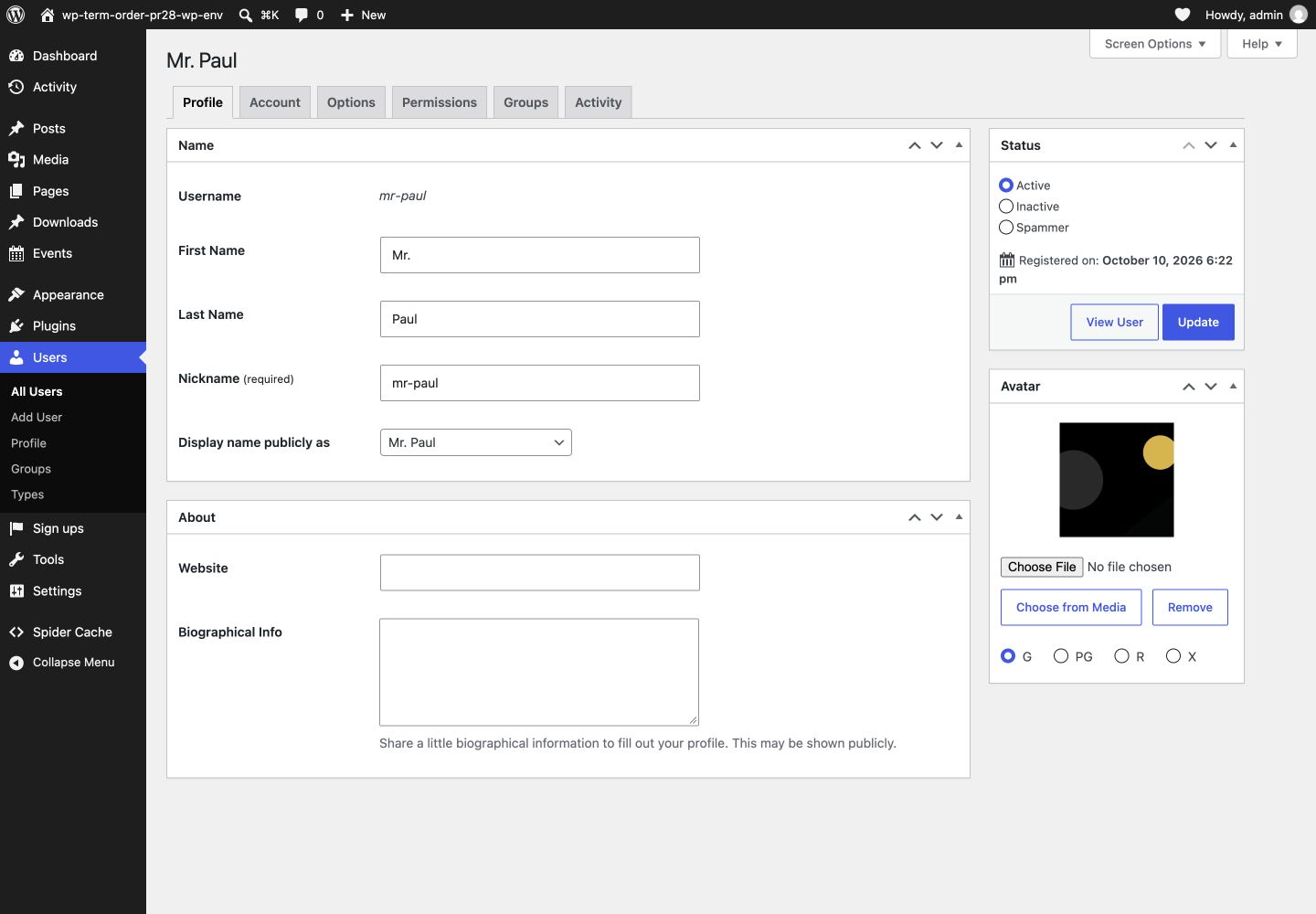Open Spider Cache code icon
The image size is (1316, 914).
click(x=16, y=632)
